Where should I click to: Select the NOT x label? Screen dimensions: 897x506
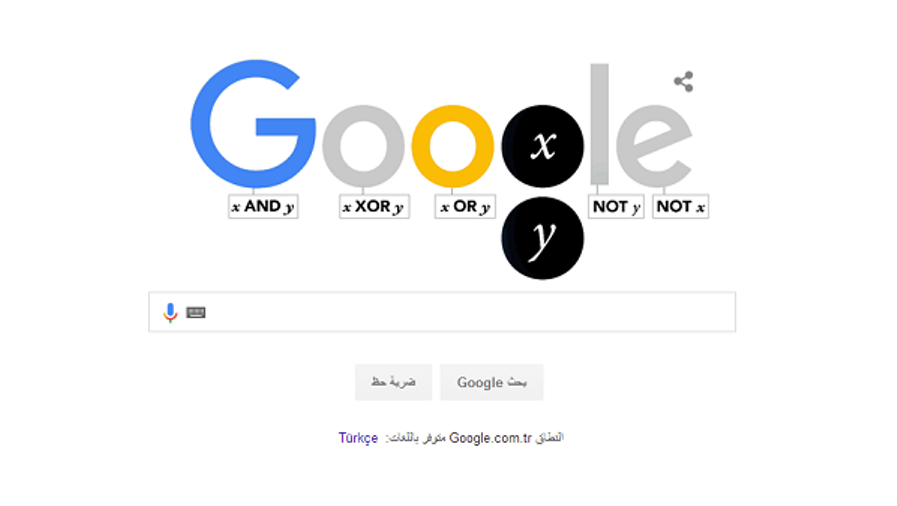point(681,206)
